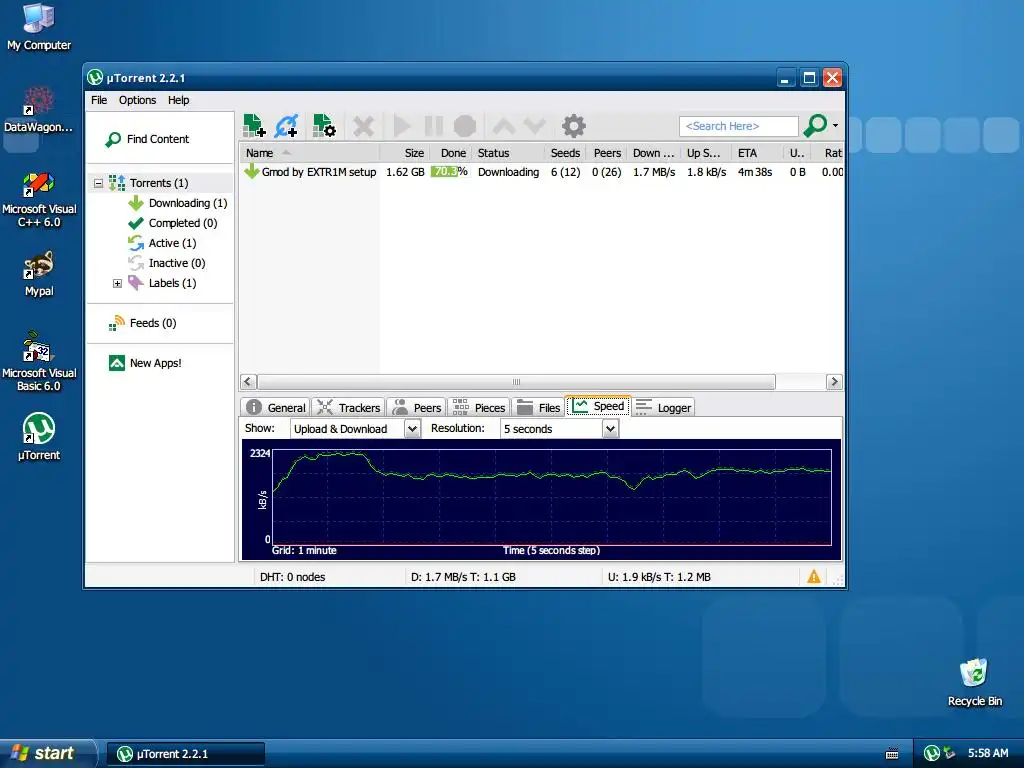1024x768 pixels.
Task: Sort list by ETA column header
Action: pyautogui.click(x=758, y=153)
